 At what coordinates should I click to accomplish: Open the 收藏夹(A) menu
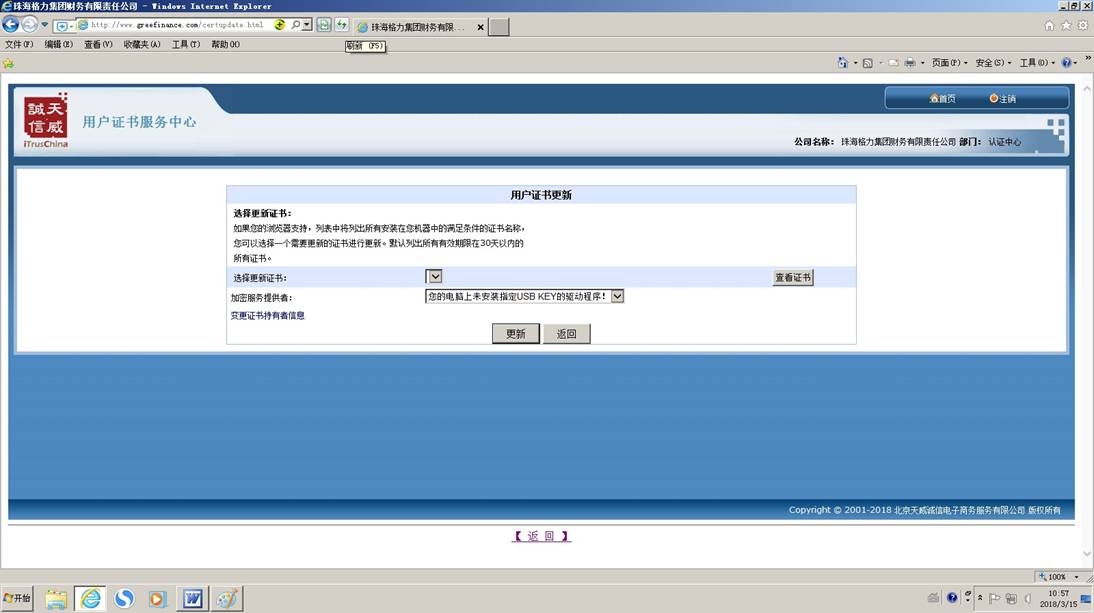tap(142, 44)
